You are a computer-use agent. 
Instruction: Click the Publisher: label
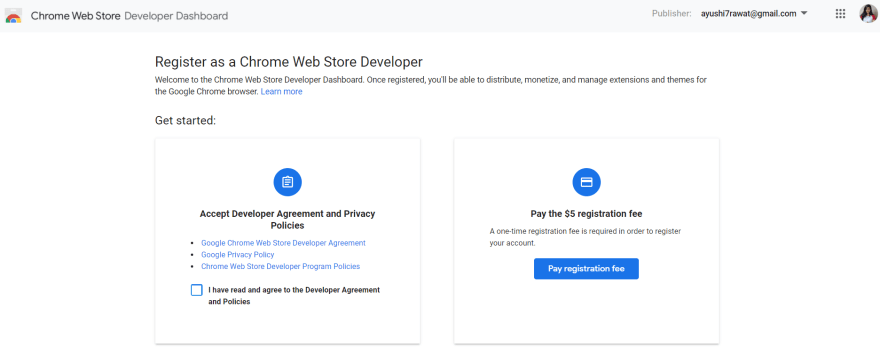[672, 14]
